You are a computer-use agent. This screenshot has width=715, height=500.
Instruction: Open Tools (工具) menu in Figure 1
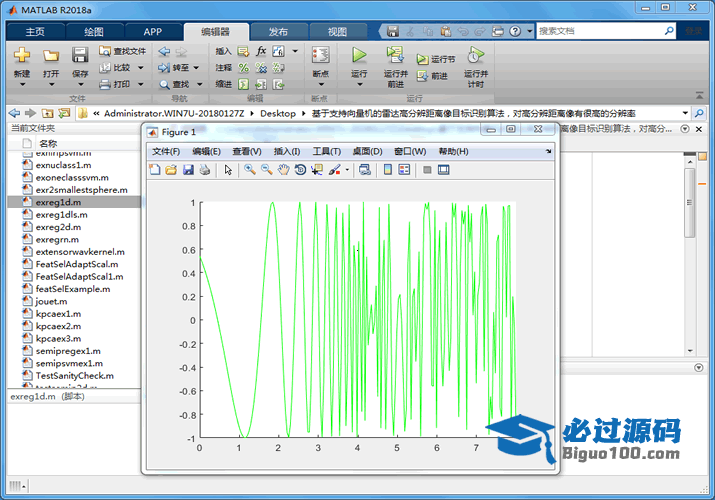pos(326,151)
